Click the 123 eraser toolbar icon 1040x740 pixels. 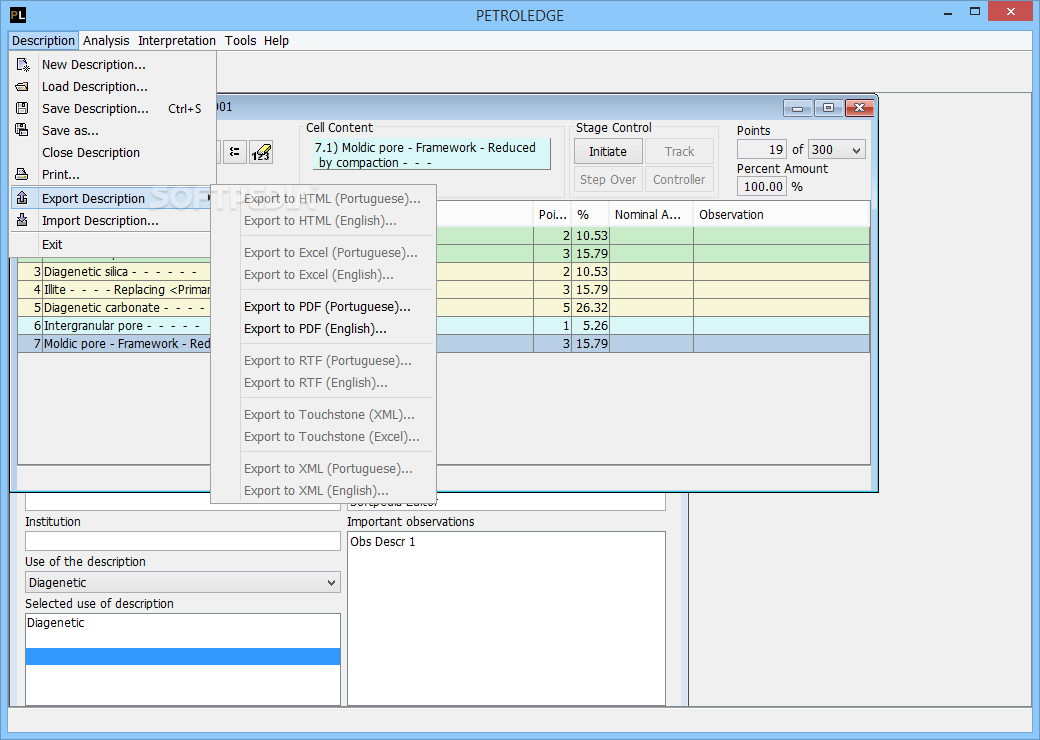[261, 152]
